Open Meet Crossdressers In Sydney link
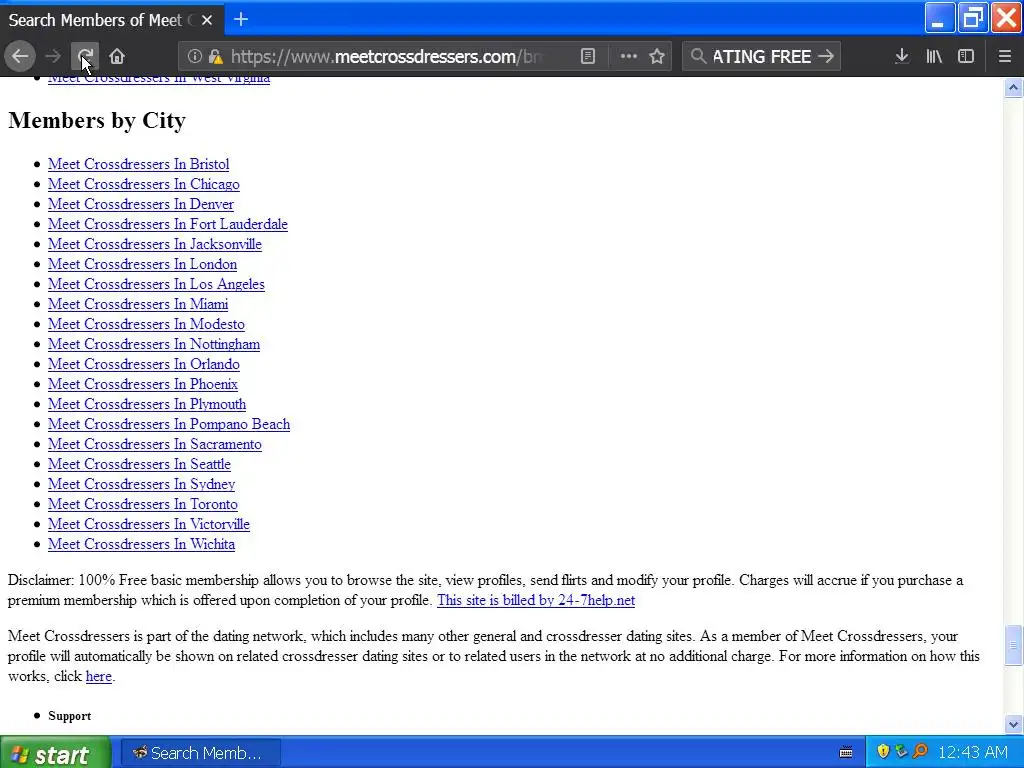Screen dimensions: 1024x768 [x=141, y=485]
